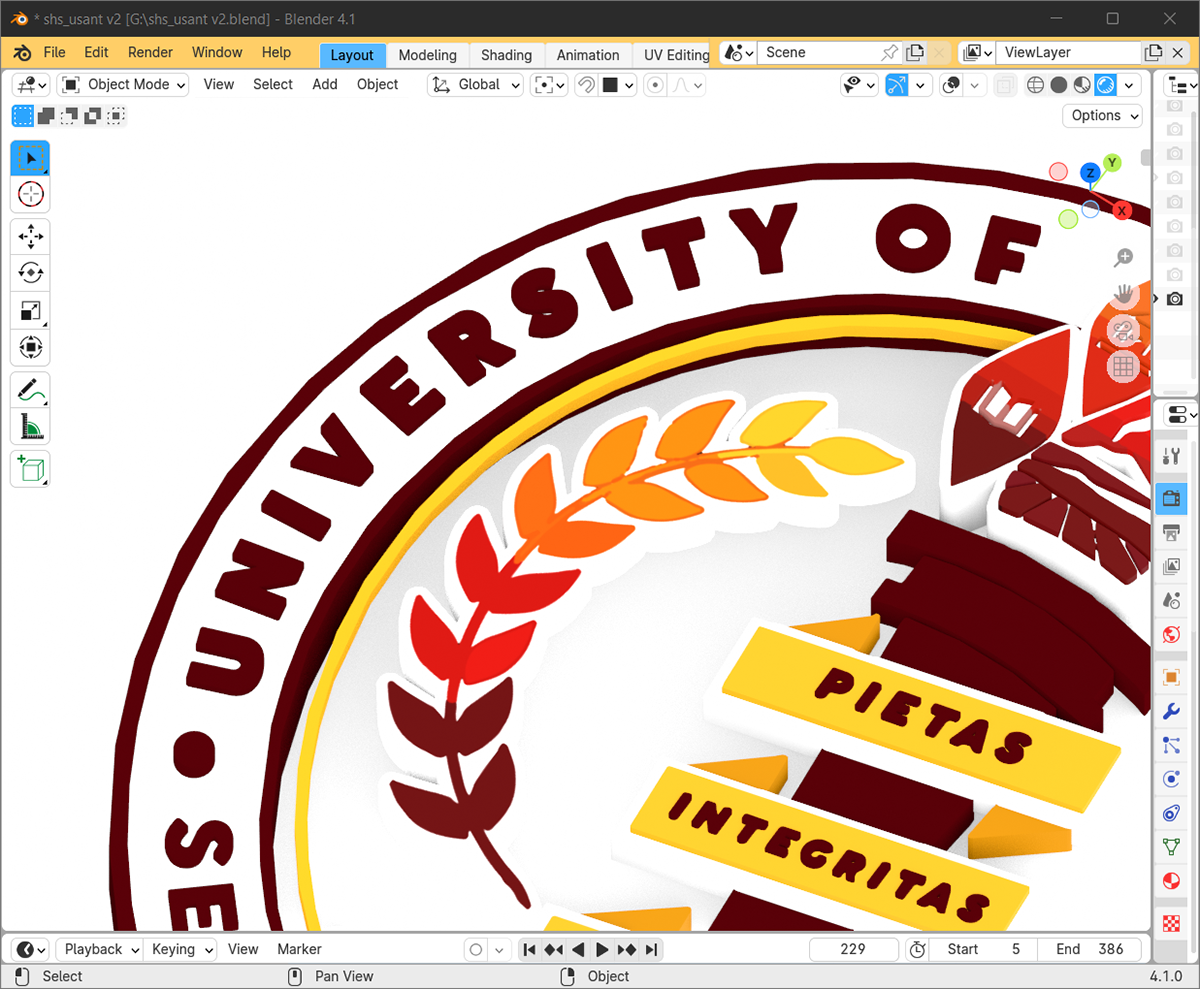The width and height of the screenshot is (1200, 989).
Task: Toggle viewport overlays display
Action: [952, 85]
